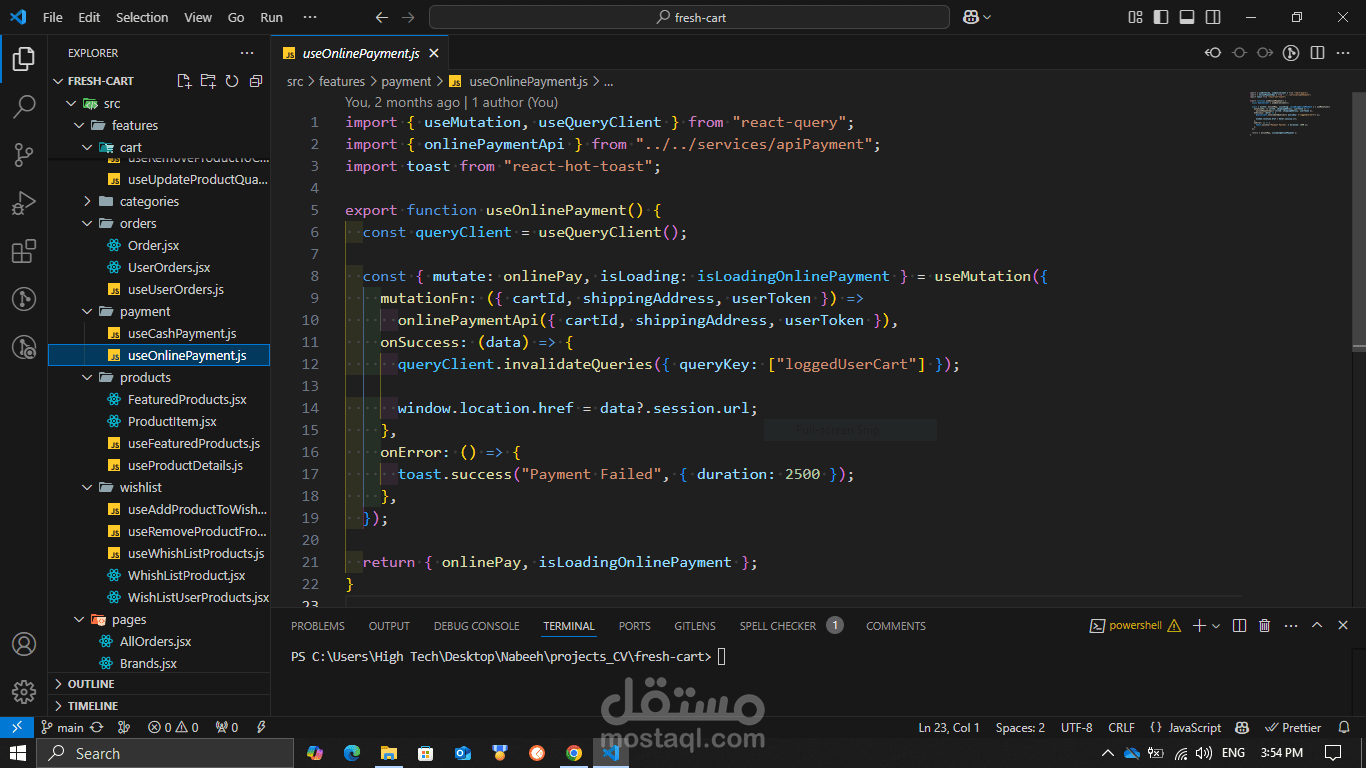Click UTF-8 encoding in status bar
Image resolution: width=1366 pixels, height=768 pixels.
(x=1076, y=728)
